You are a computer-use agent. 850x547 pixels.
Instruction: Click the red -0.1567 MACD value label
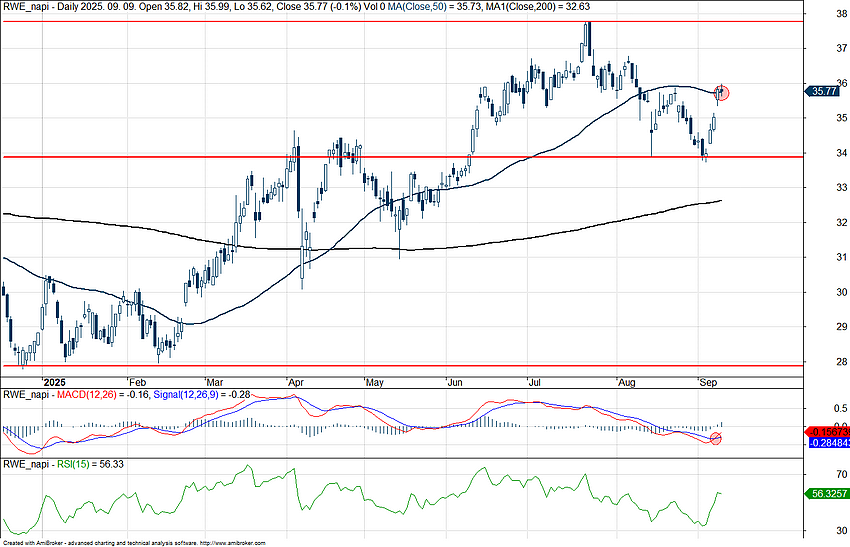coord(829,432)
